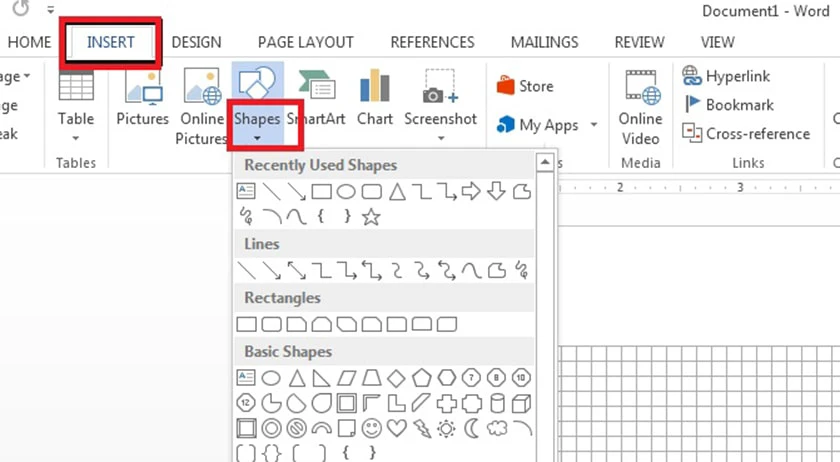Select the right triangle in Basic Shapes
Screen dimensions: 840x462
click(321, 378)
